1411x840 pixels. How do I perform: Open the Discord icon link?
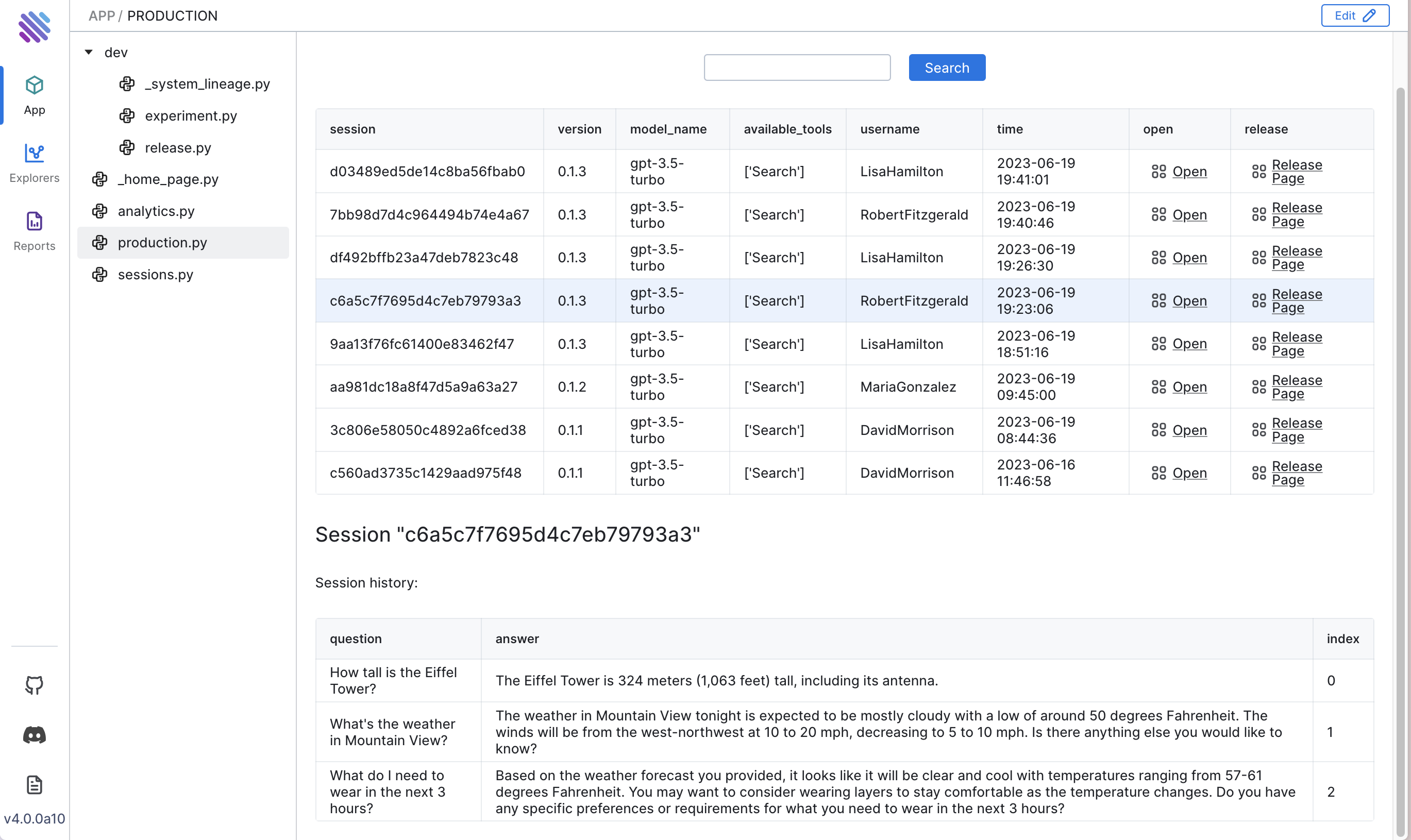coord(34,735)
